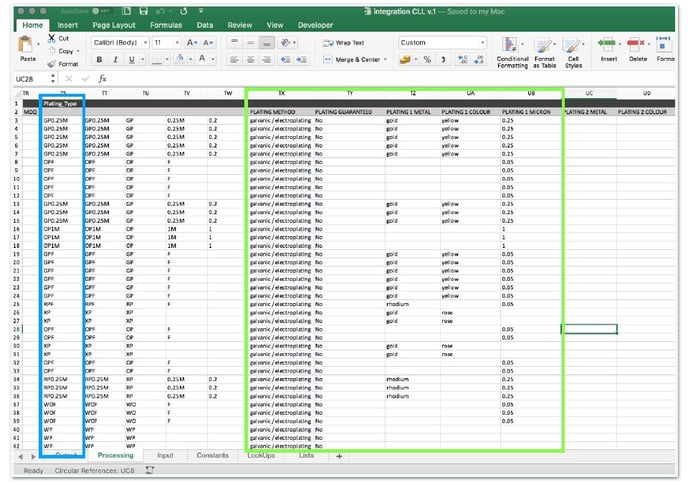Viewport: 688px width, 485px height.
Task: Open the Custom number format dropdown
Action: (x=483, y=43)
